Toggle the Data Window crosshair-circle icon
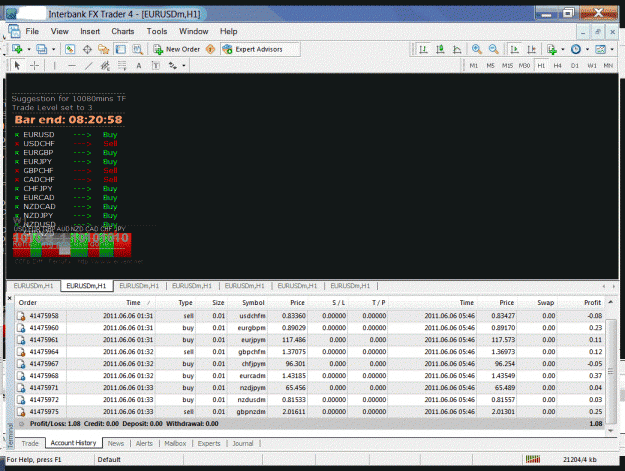Image resolution: width=625 pixels, height=471 pixels. 87,49
